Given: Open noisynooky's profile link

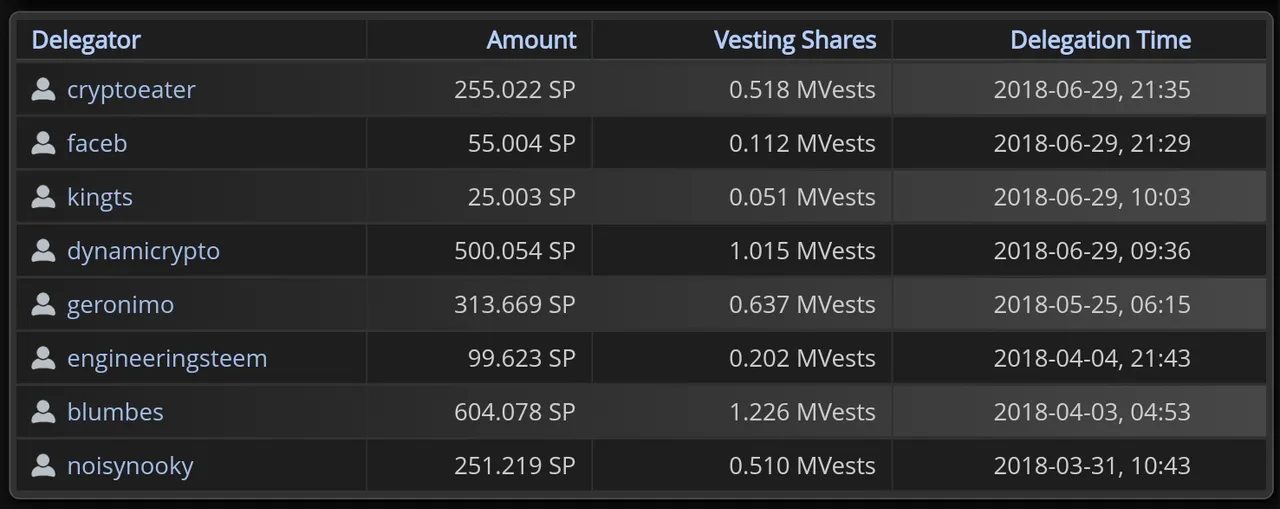Looking at the screenshot, I should pos(130,466).
